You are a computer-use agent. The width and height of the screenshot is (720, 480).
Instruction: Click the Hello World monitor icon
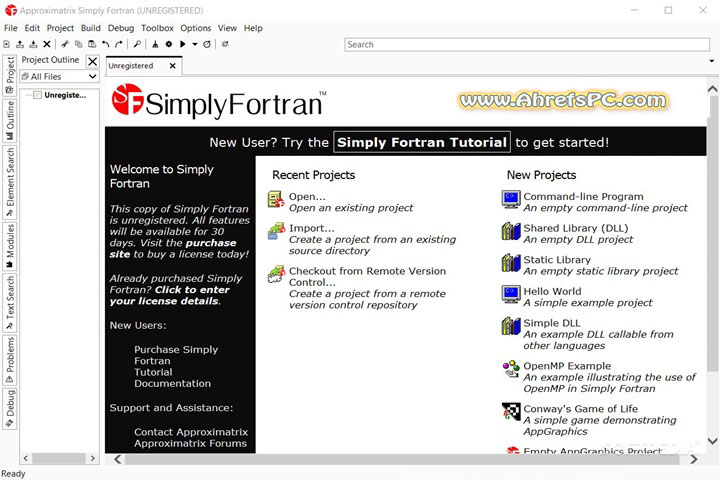511,294
